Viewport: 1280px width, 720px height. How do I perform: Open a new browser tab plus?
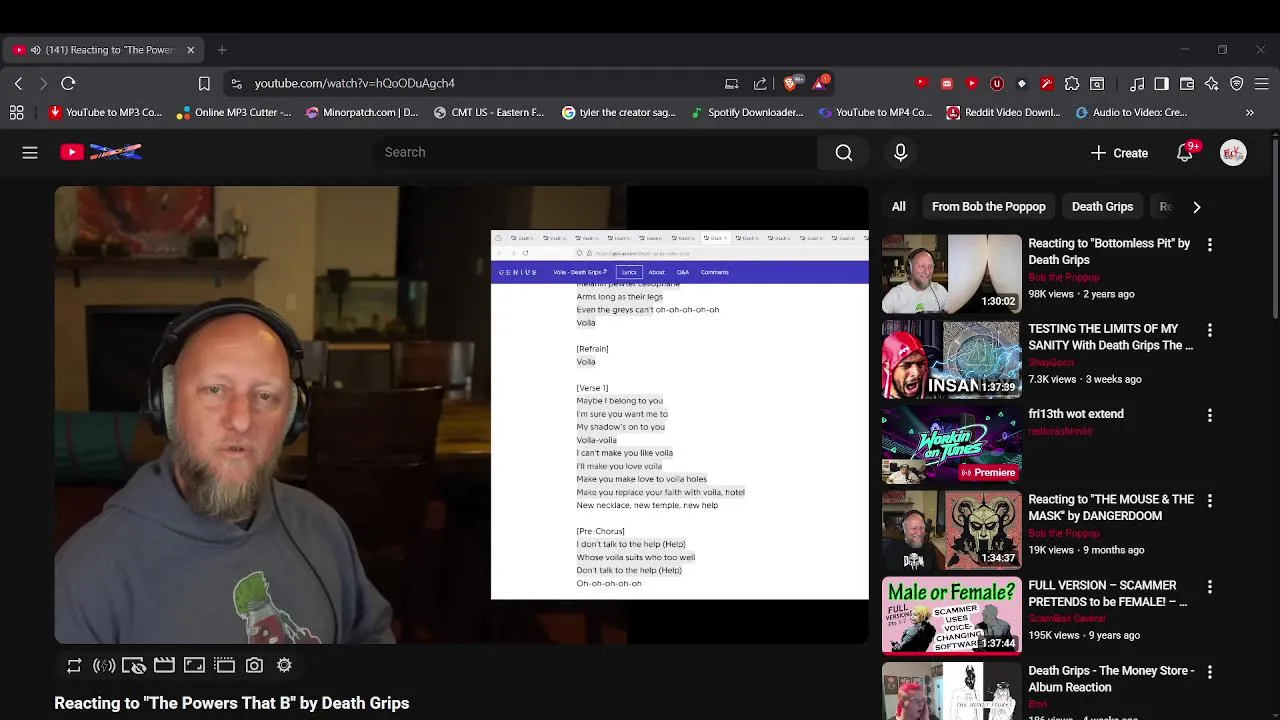pos(222,50)
